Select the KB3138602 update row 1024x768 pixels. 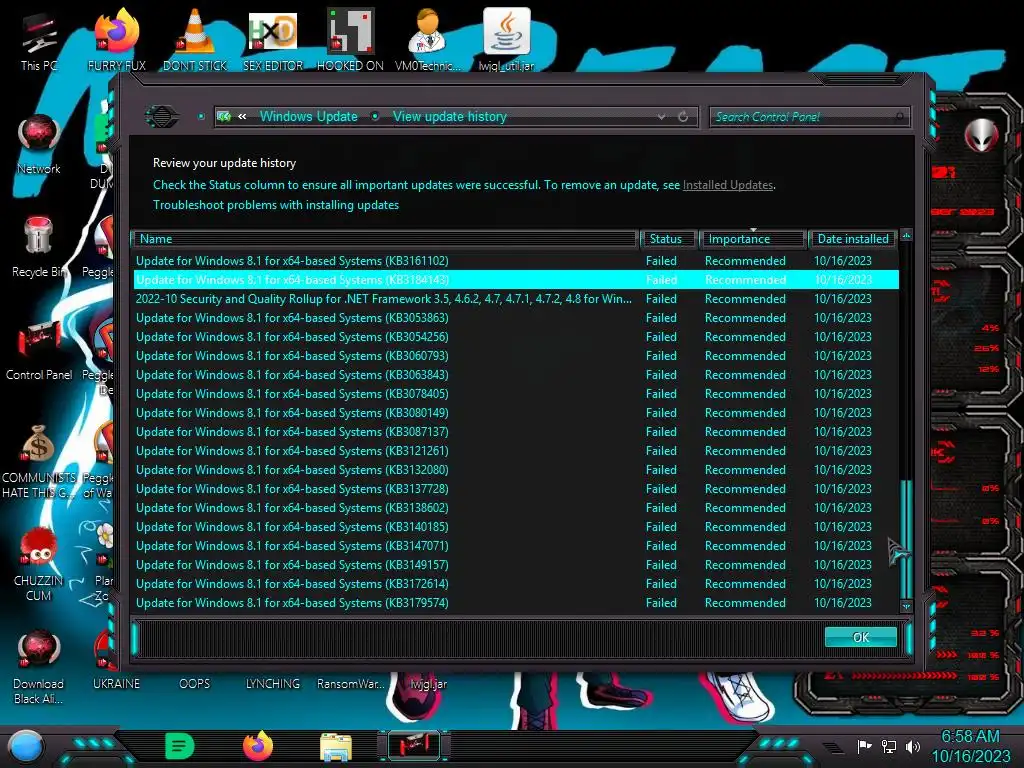pyautogui.click(x=516, y=507)
